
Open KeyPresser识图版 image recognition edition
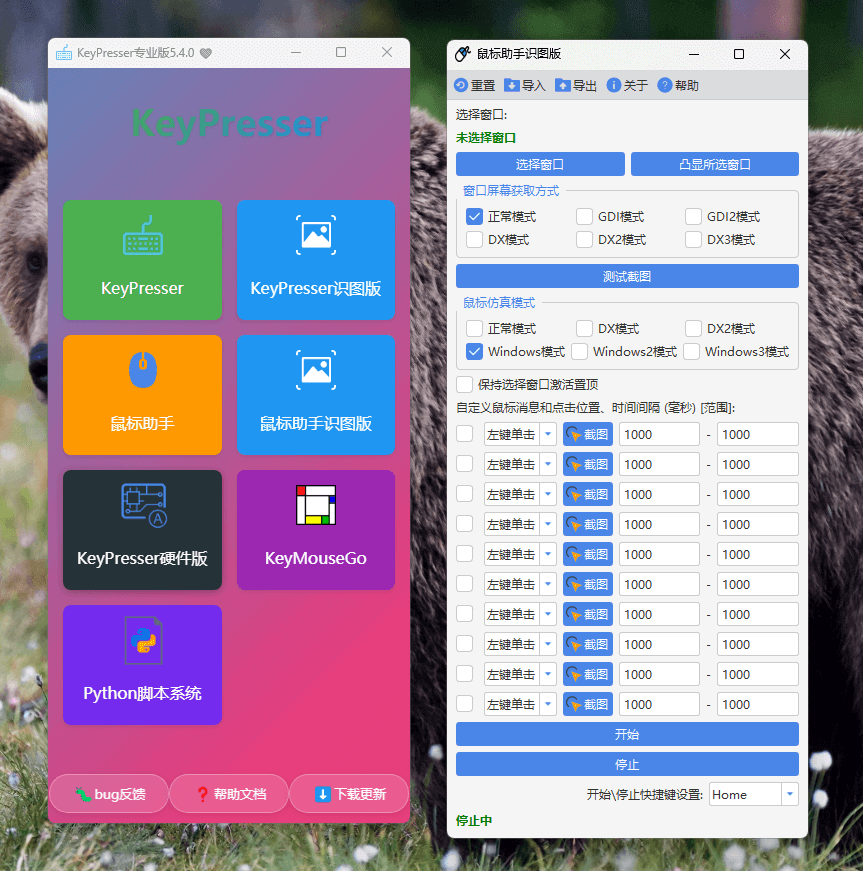(x=316, y=260)
